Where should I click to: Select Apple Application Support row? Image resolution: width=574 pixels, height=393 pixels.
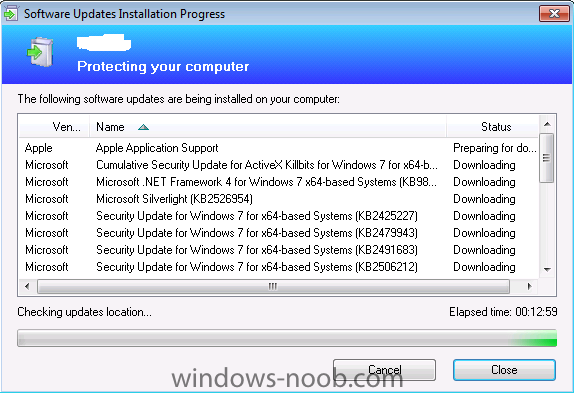point(279,148)
